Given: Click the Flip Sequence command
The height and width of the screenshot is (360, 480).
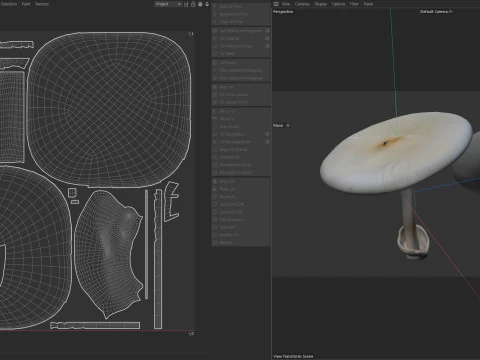Looking at the screenshot, I should click(241, 220).
